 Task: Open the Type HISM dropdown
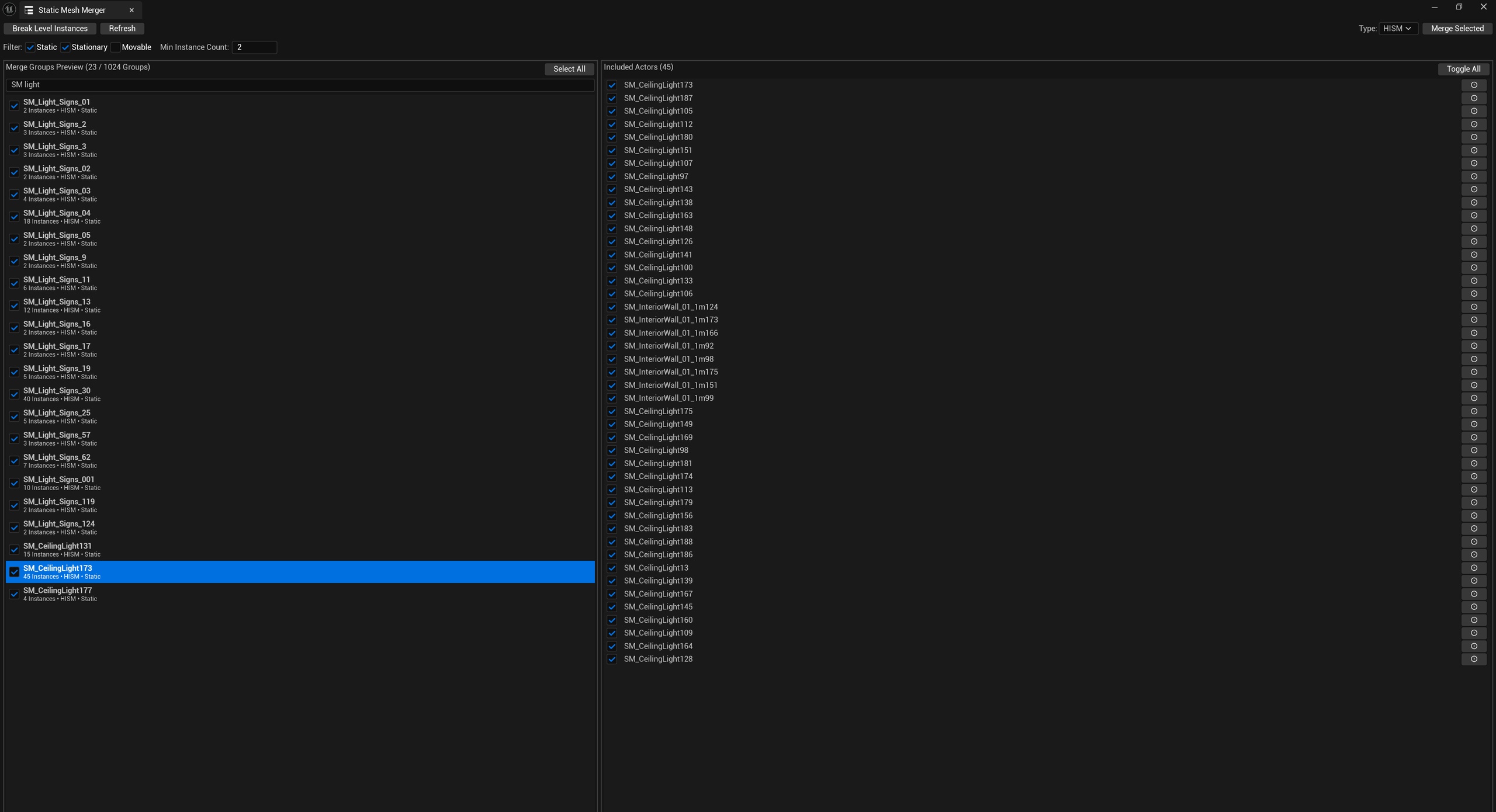click(1398, 29)
